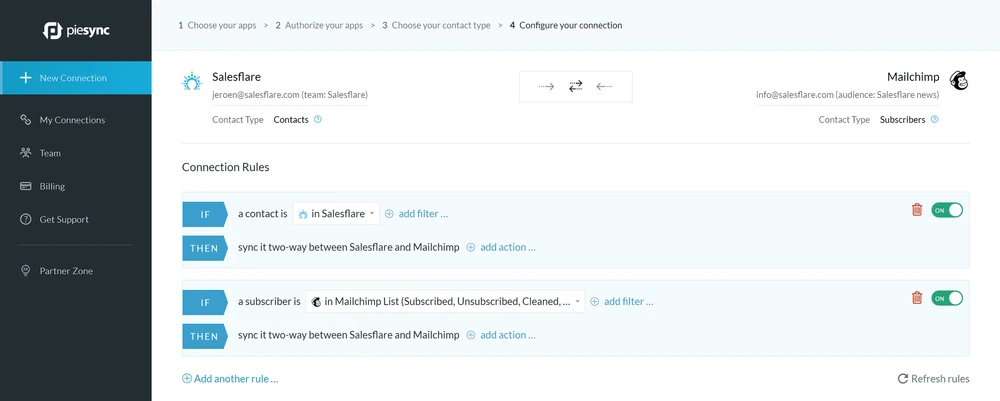
Task: Click the PieSync logo
Action: pyautogui.click(x=76, y=30)
